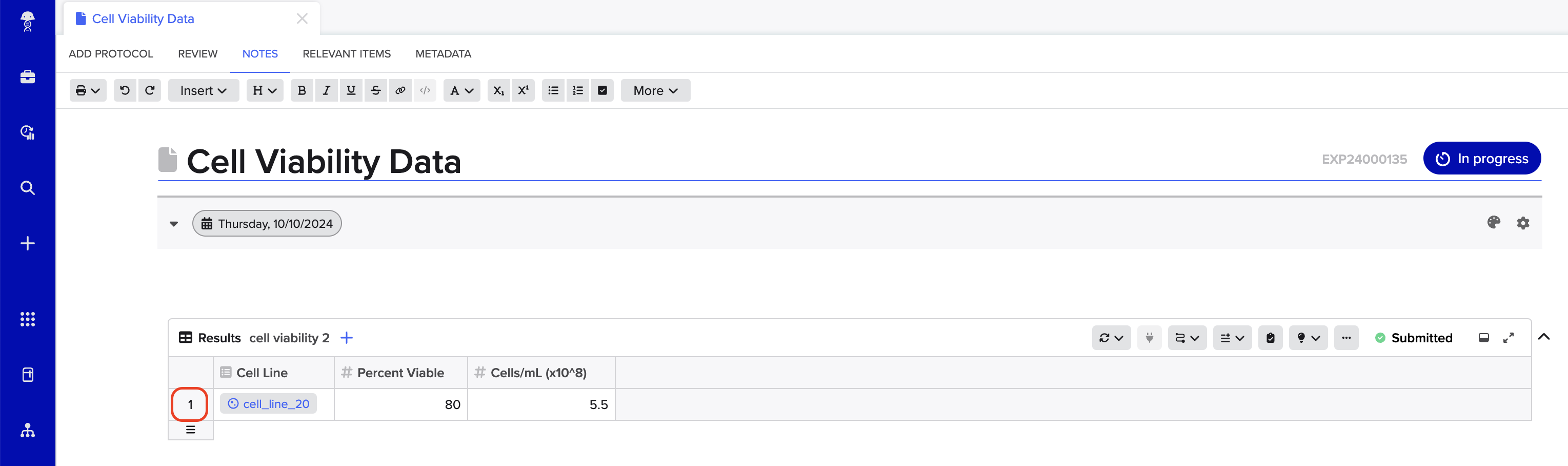Open the Thursday, 10/10/2024 date picker
The image size is (1568, 466).
[x=267, y=224]
